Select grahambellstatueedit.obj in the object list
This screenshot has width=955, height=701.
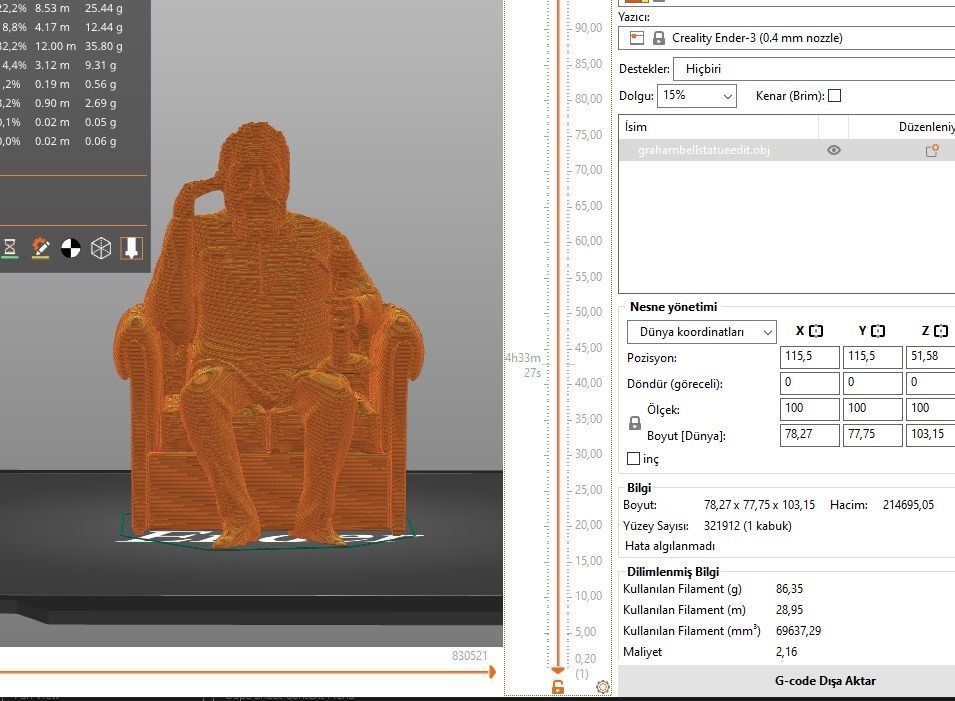pos(703,150)
